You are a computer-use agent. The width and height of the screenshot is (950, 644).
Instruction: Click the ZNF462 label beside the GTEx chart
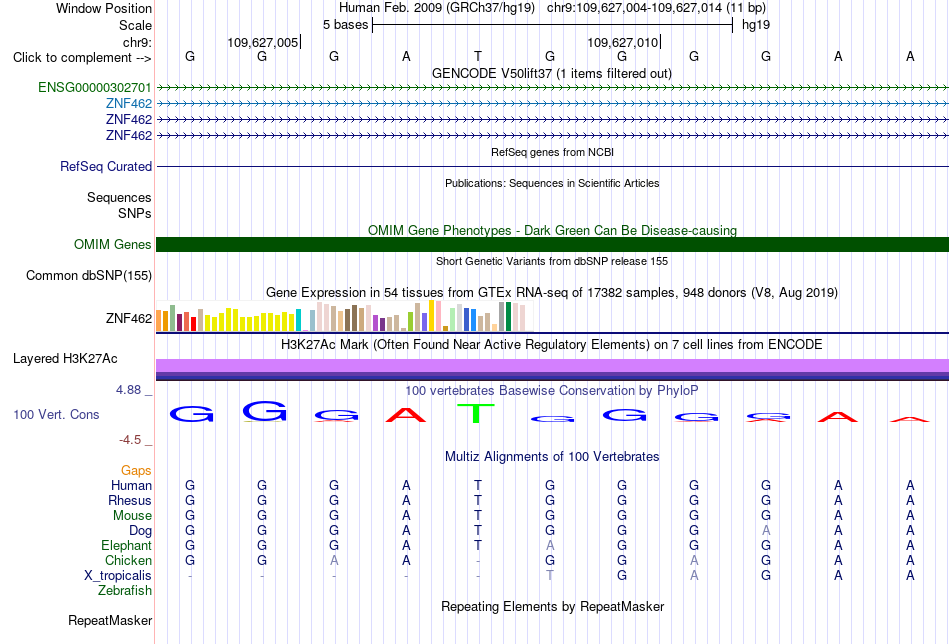[x=128, y=318]
